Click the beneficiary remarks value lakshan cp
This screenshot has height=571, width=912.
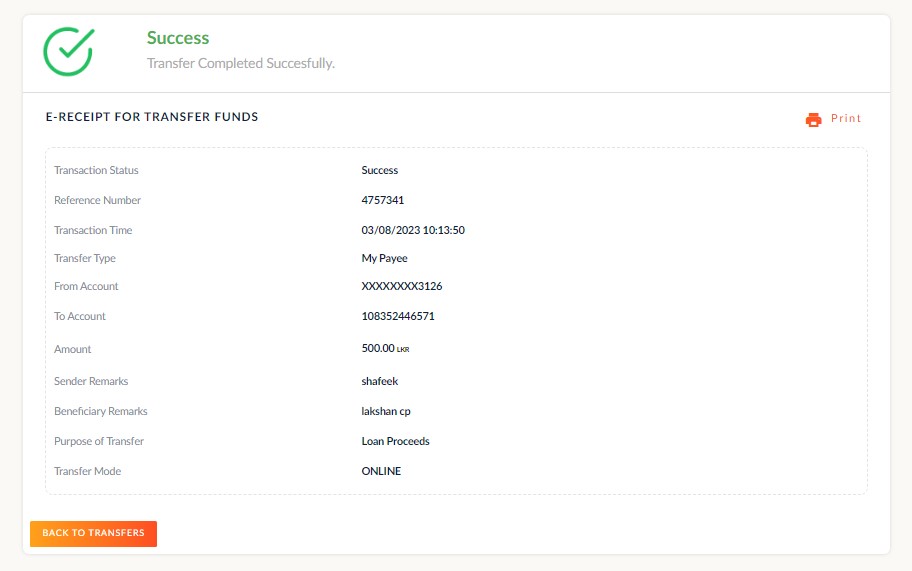[386, 411]
